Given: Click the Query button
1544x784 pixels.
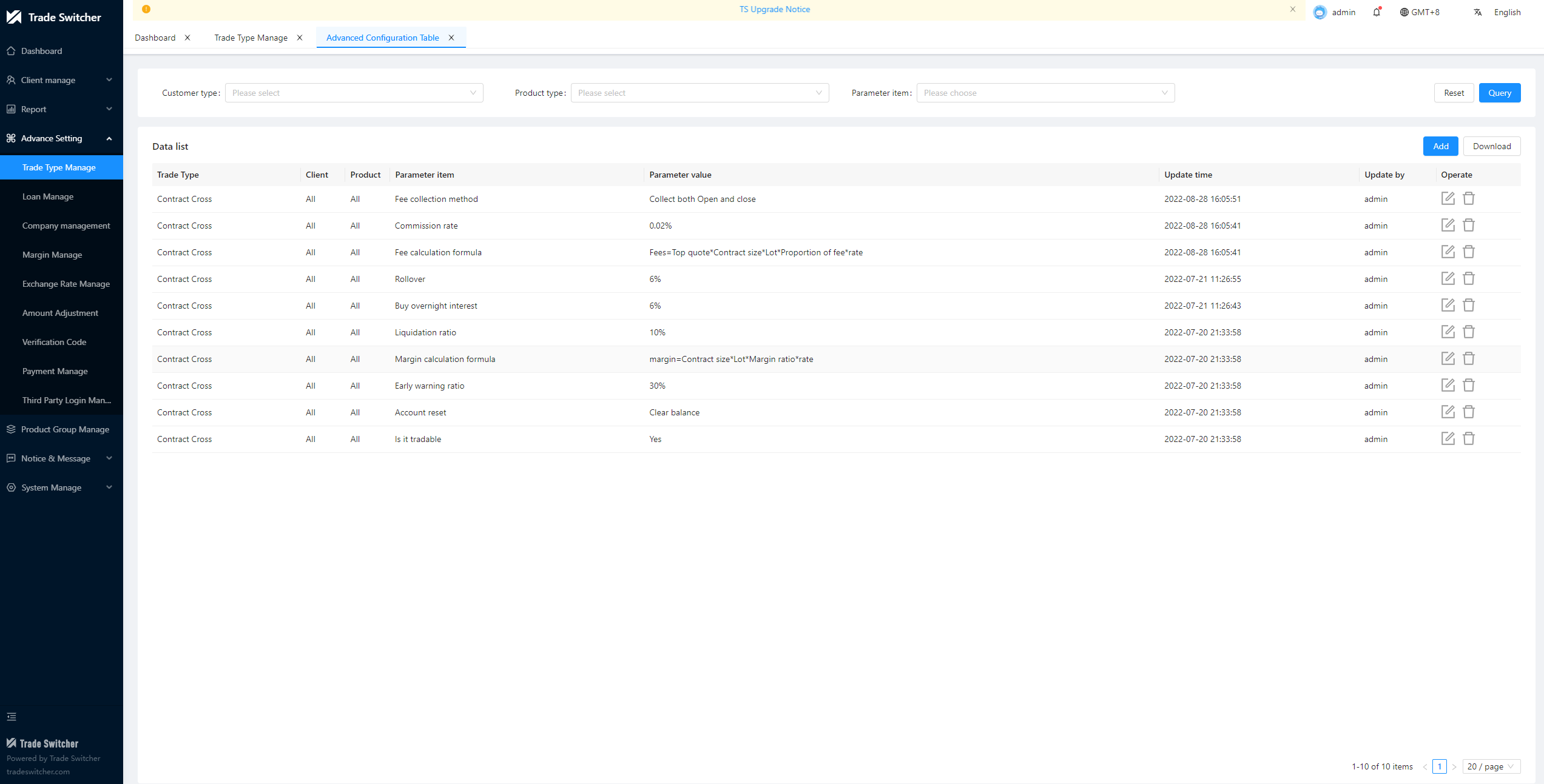Looking at the screenshot, I should click(x=1499, y=93).
